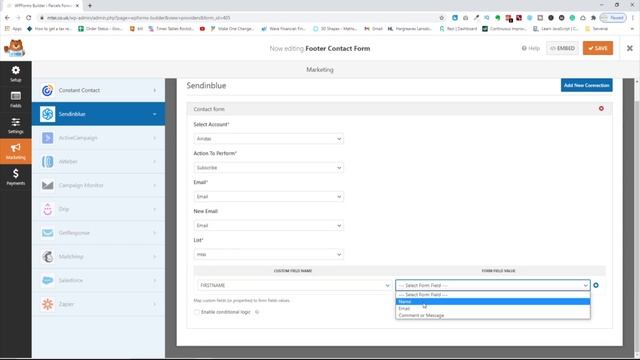This screenshot has height=360, width=640.
Task: Open the Settings panel
Action: point(16,126)
